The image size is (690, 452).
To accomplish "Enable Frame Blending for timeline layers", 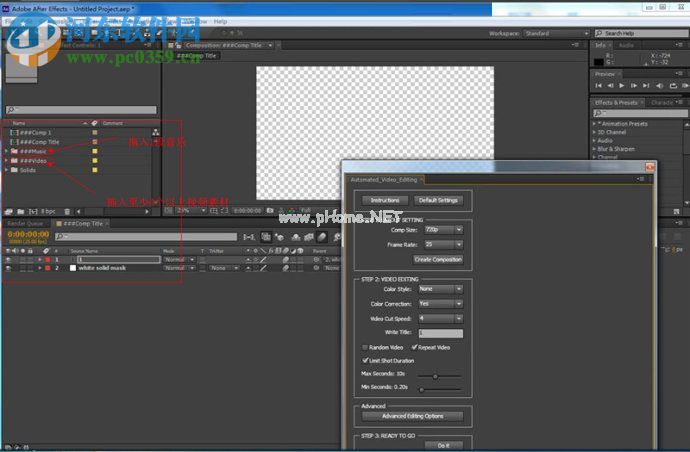I will (x=309, y=237).
